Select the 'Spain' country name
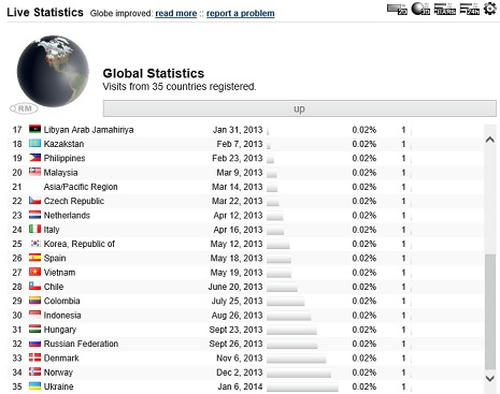 [x=55, y=258]
